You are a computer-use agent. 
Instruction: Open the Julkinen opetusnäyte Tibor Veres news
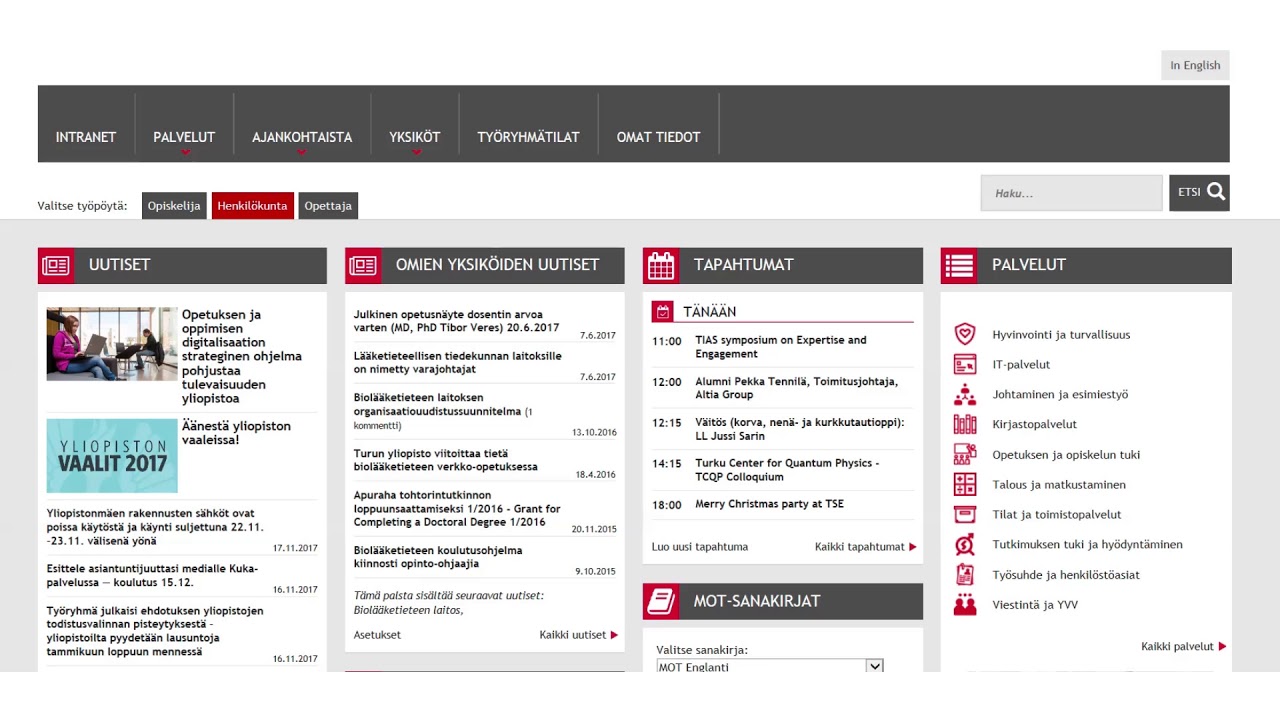(456, 321)
